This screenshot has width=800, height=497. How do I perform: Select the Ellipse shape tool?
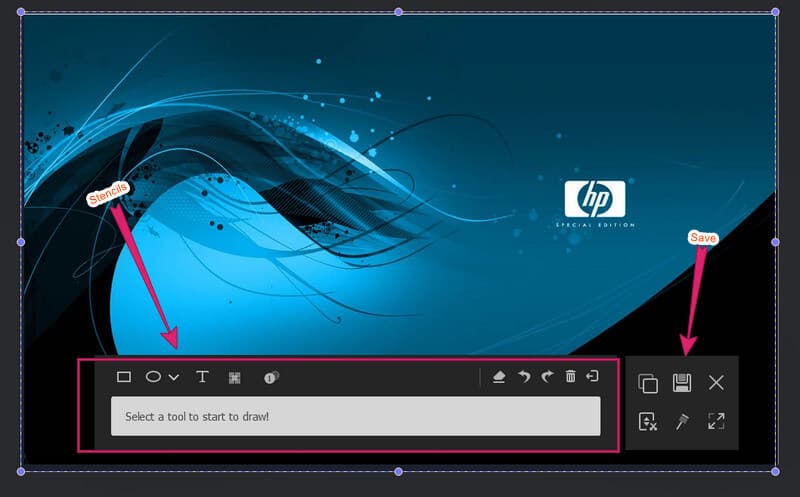tap(154, 377)
